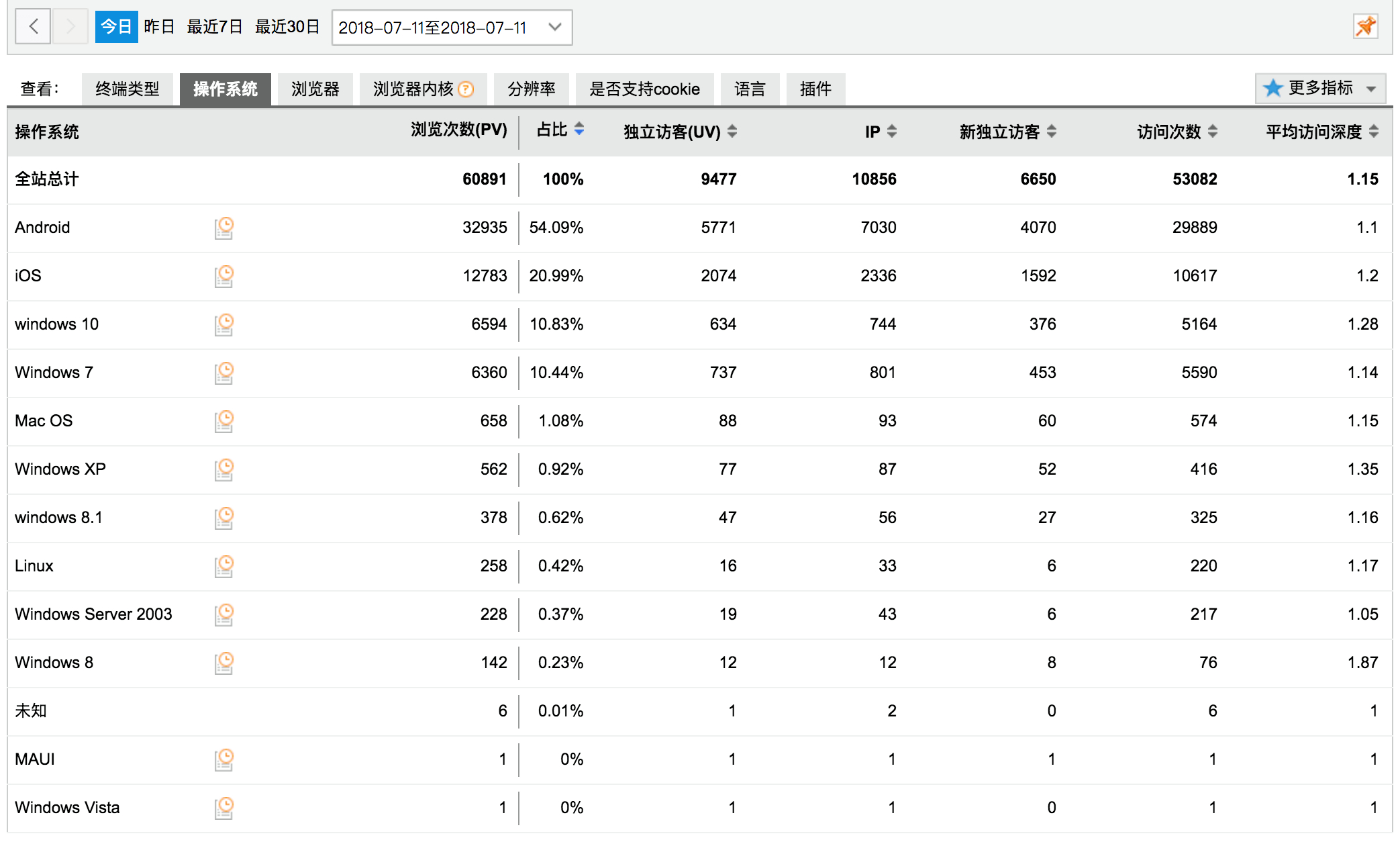
Task: Click trend icon in windows 10 row
Action: tap(224, 324)
